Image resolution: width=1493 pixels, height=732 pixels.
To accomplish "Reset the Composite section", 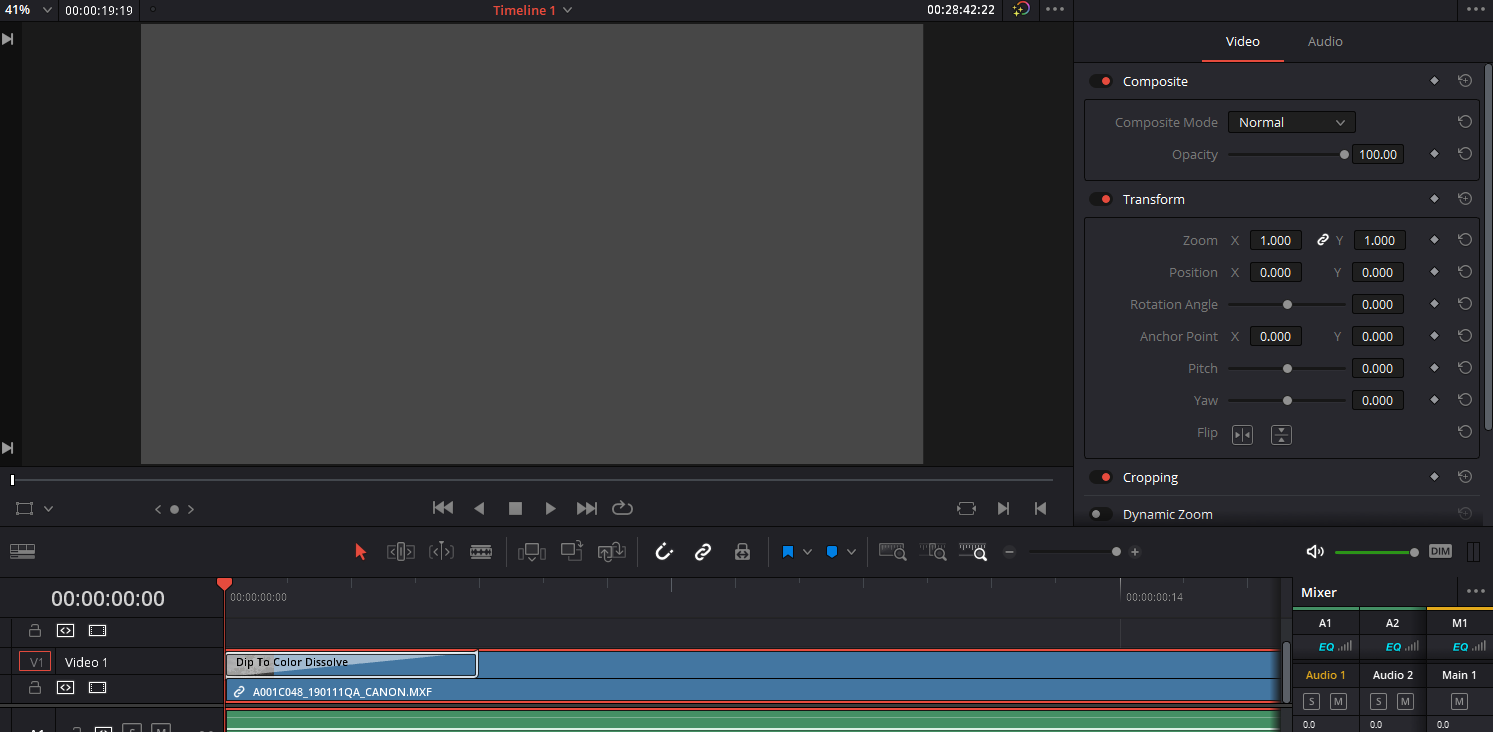I will 1465,81.
